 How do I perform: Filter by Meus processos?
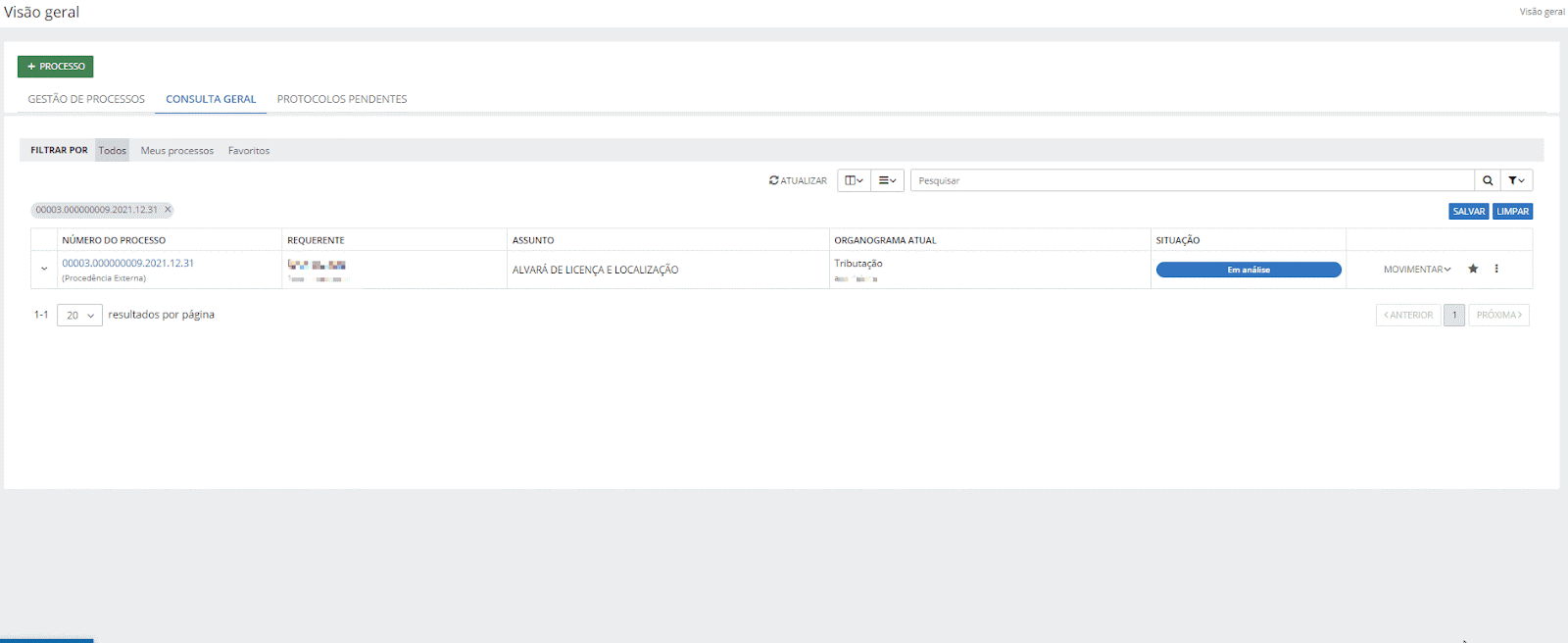tap(176, 151)
